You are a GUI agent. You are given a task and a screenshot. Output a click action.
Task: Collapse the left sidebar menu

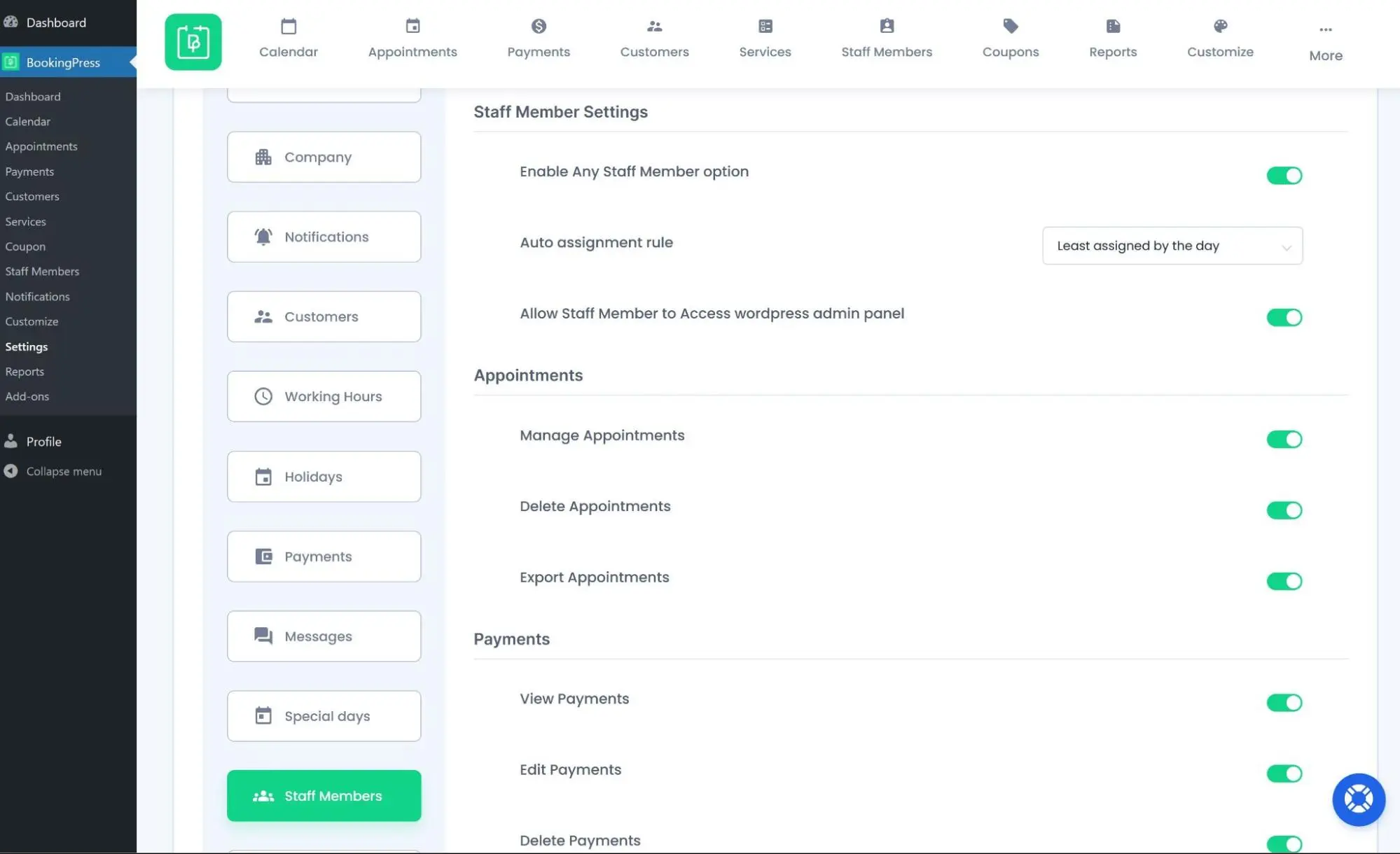[62, 470]
